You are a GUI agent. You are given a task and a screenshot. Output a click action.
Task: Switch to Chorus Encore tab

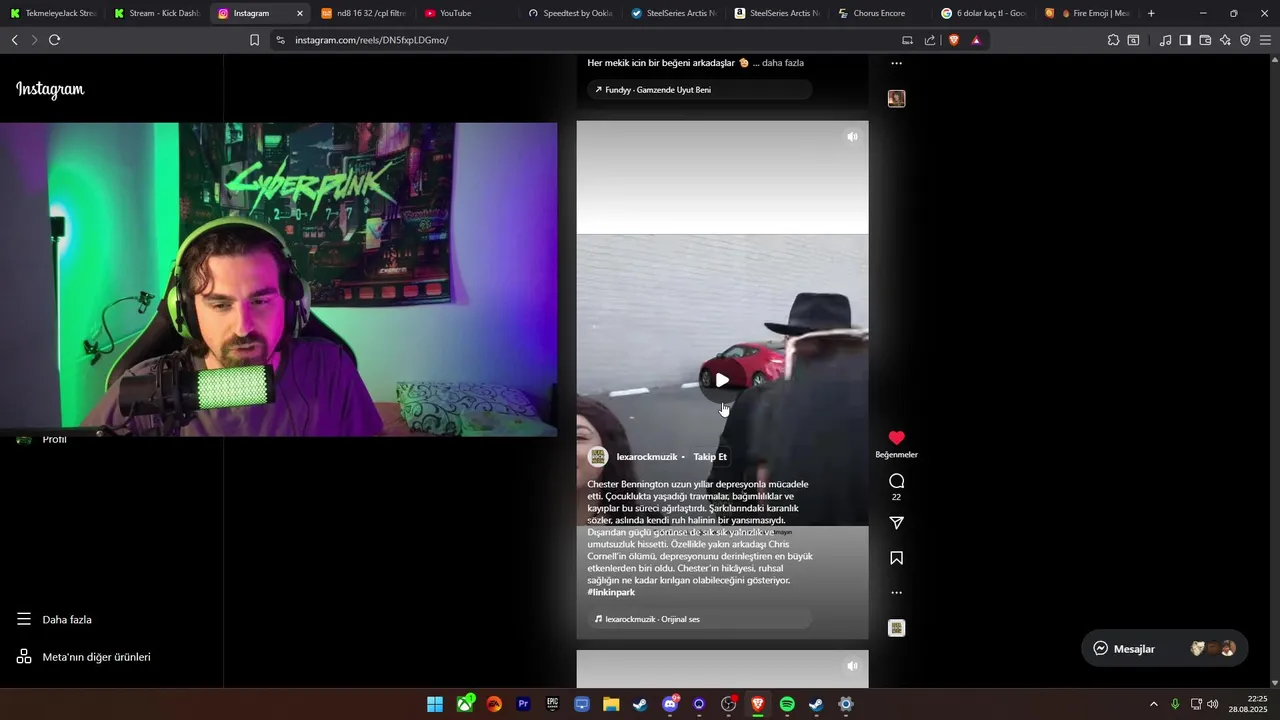coord(881,13)
